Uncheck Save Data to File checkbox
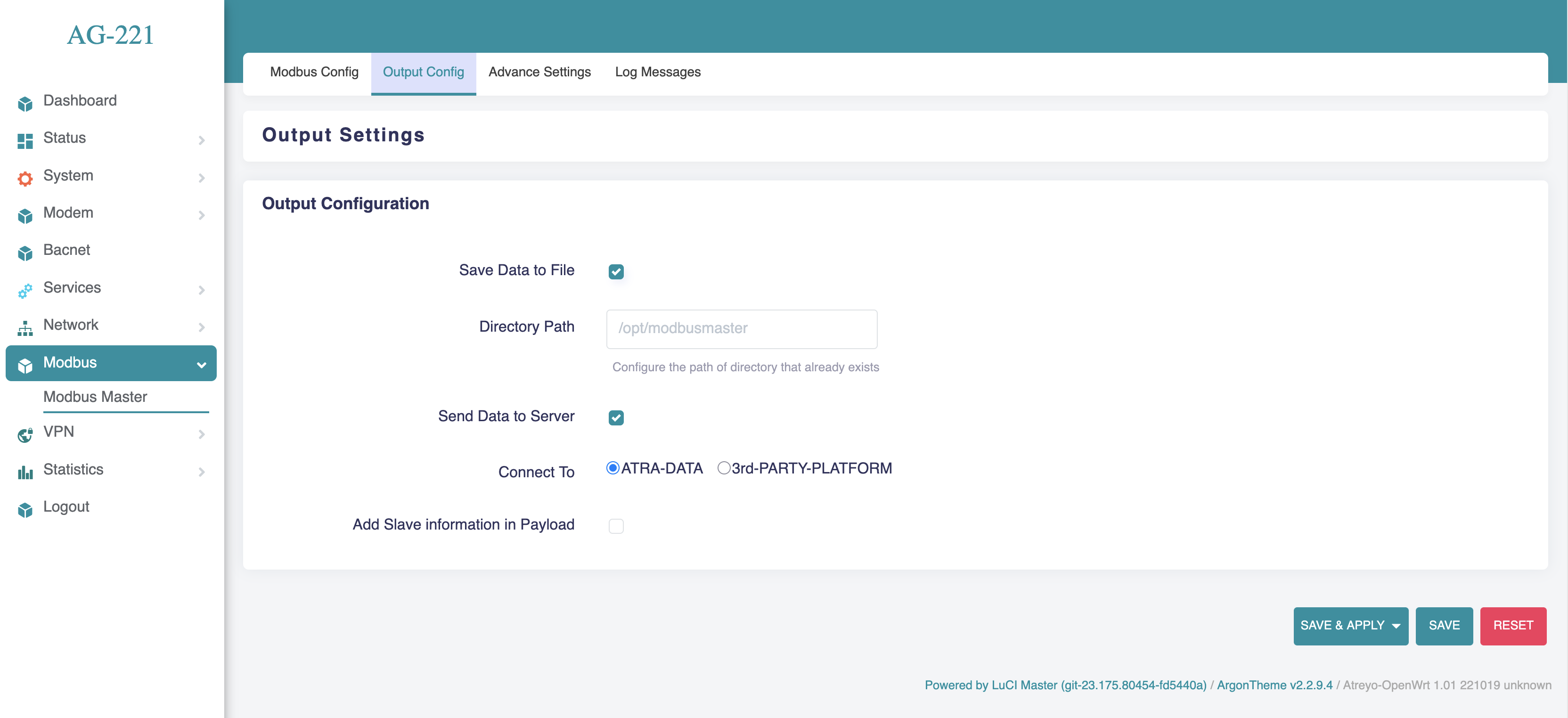The image size is (1568, 718). click(616, 271)
